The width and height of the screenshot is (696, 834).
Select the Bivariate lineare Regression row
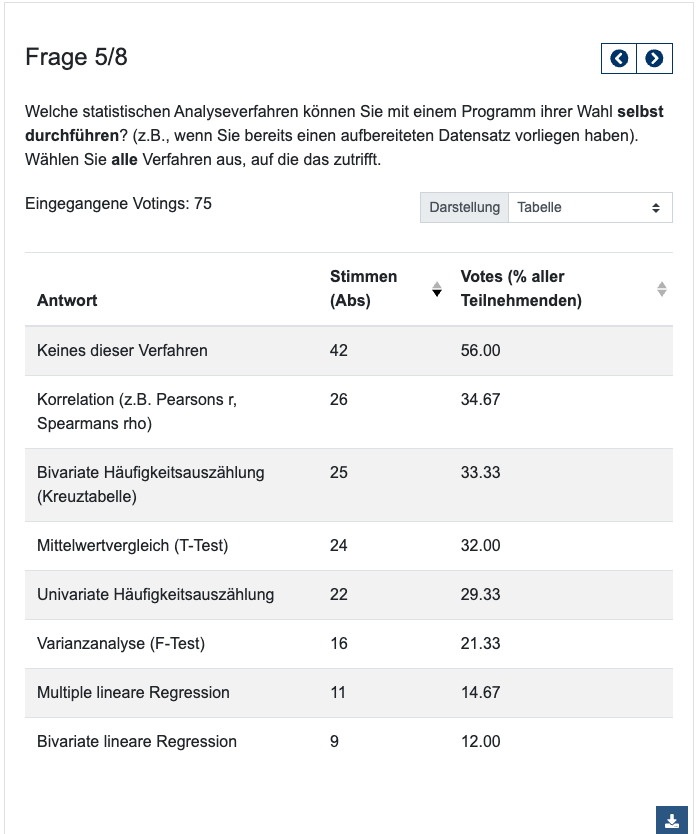(x=136, y=742)
